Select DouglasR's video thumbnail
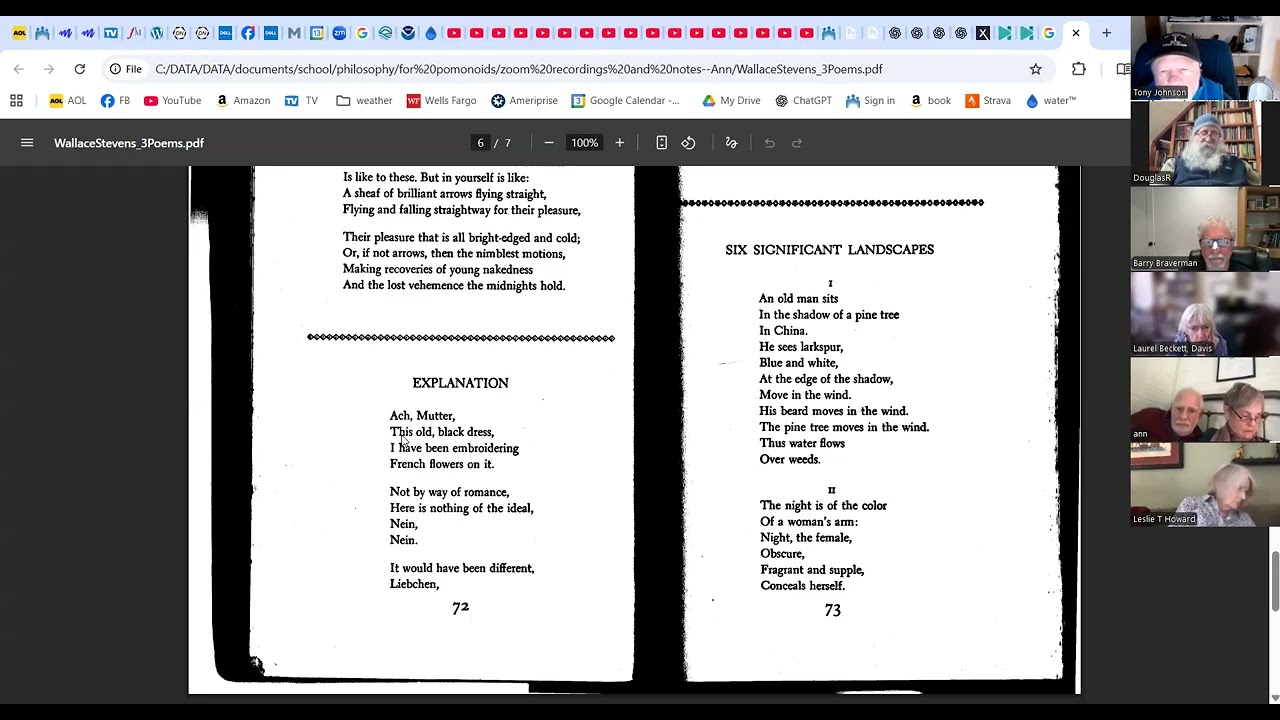The height and width of the screenshot is (720, 1280). click(x=1205, y=143)
